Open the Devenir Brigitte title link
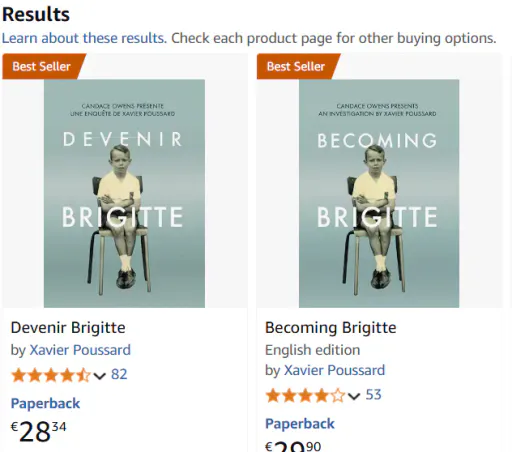512x452 pixels. pyautogui.click(x=68, y=328)
